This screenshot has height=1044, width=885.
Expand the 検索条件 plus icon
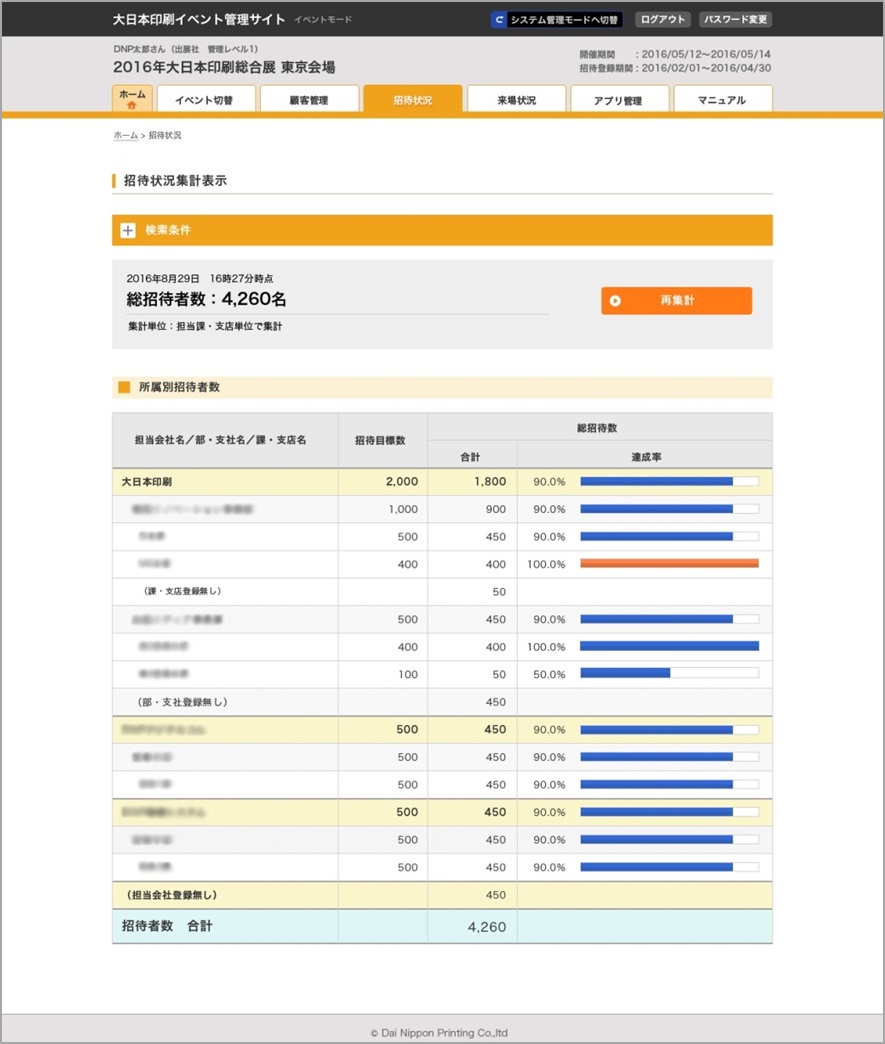[x=128, y=230]
